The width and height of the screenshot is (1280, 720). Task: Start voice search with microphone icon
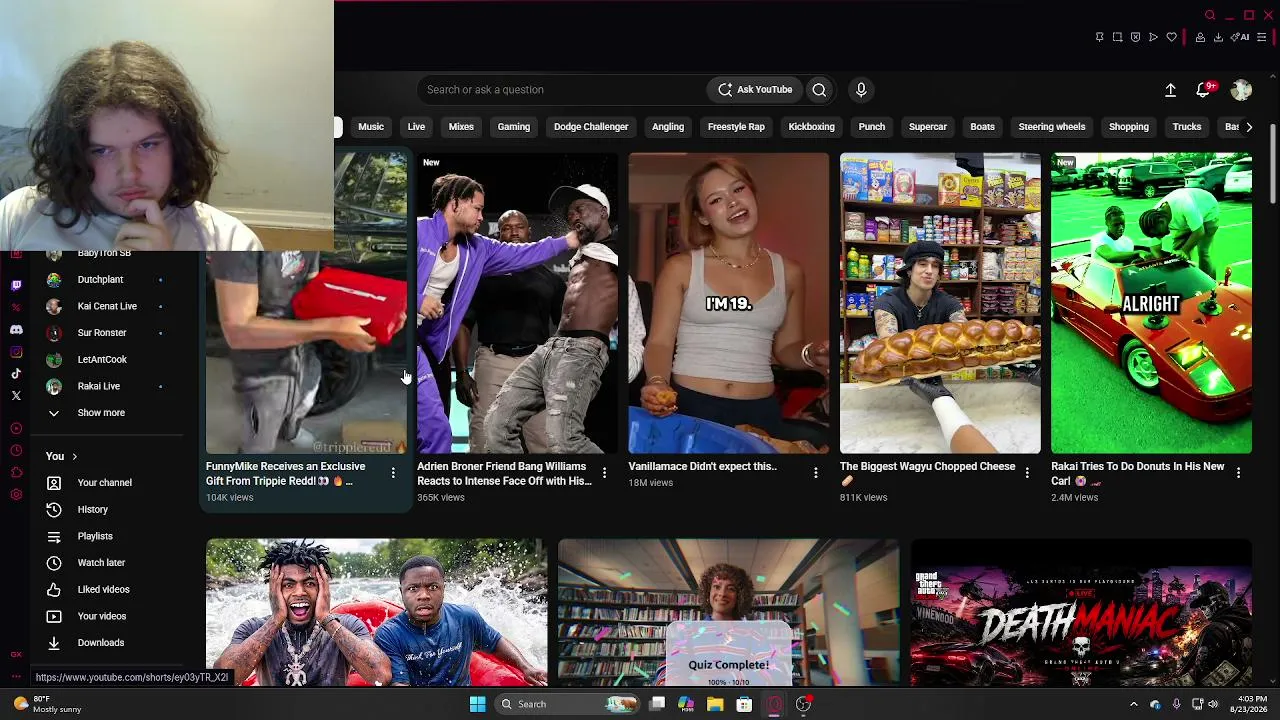click(x=861, y=90)
